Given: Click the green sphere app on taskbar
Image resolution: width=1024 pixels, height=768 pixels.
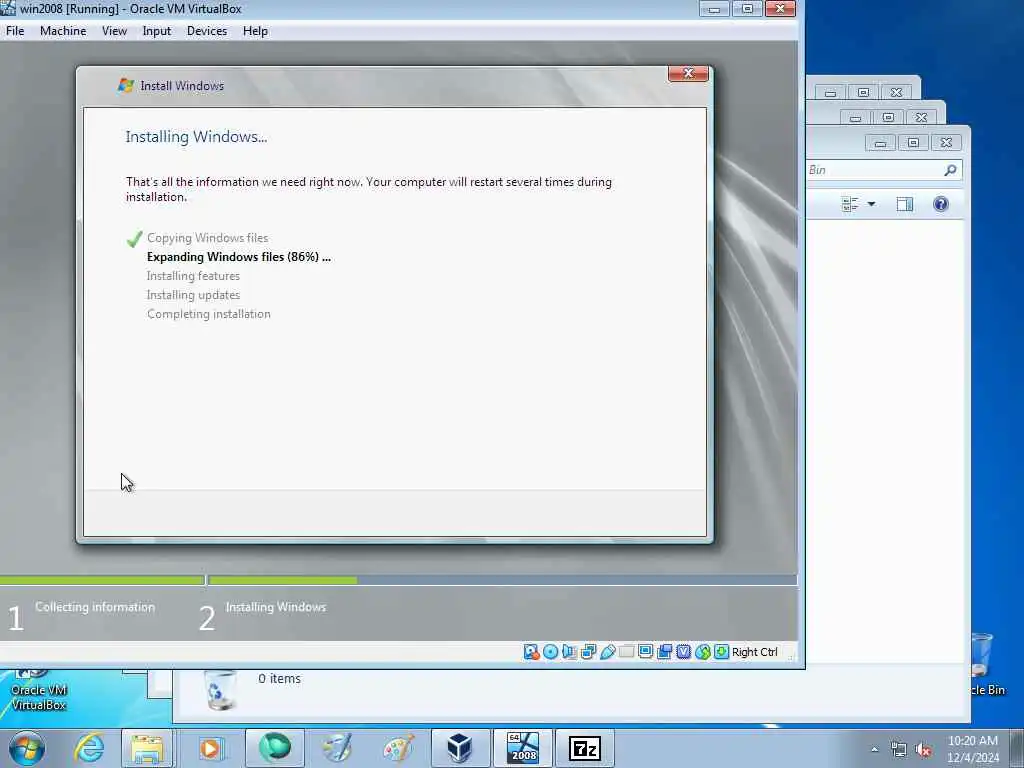Looking at the screenshot, I should pyautogui.click(x=275, y=748).
